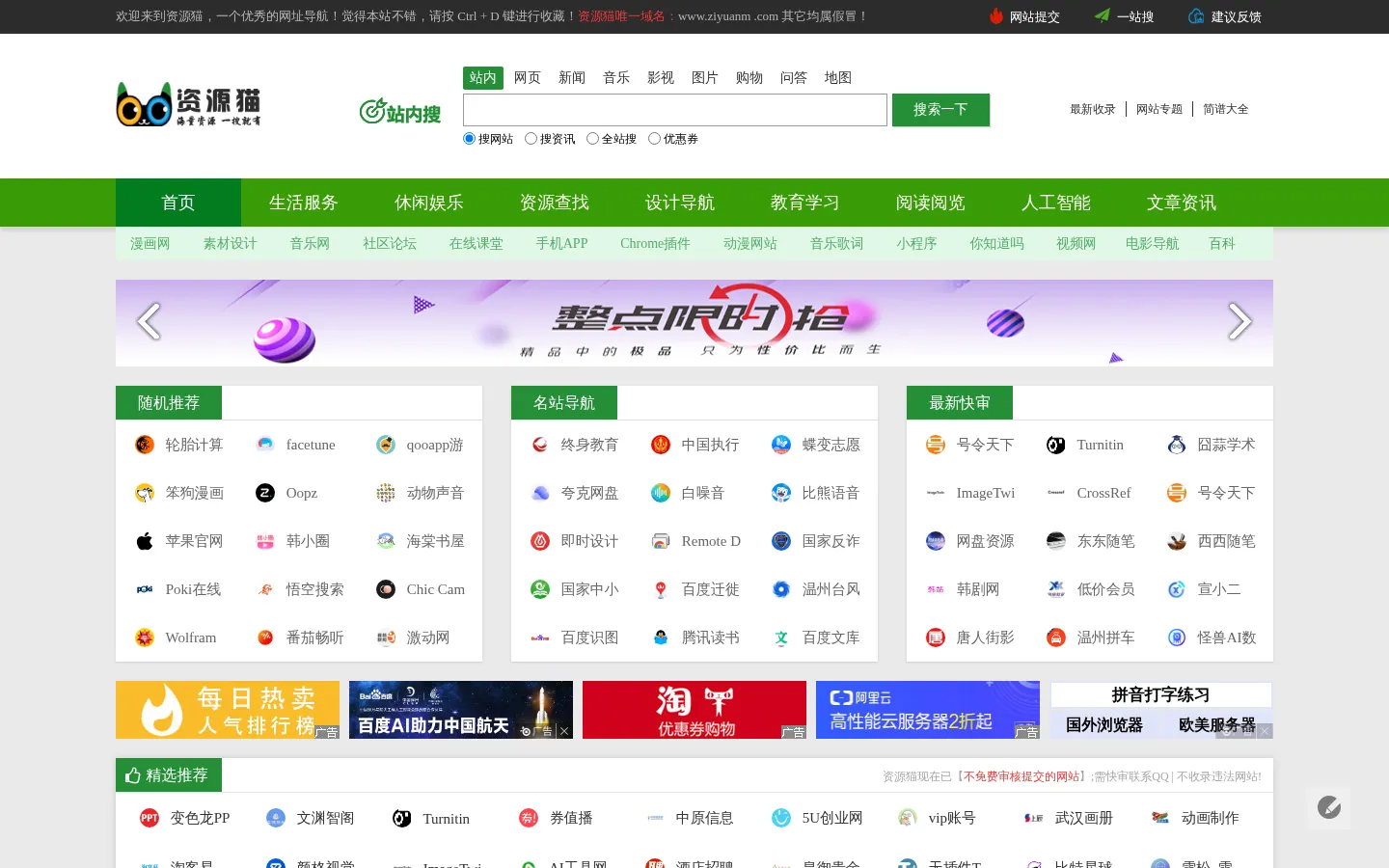1389x868 pixels.
Task: Click the 夸克网盘 cloud icon
Action: [540, 493]
